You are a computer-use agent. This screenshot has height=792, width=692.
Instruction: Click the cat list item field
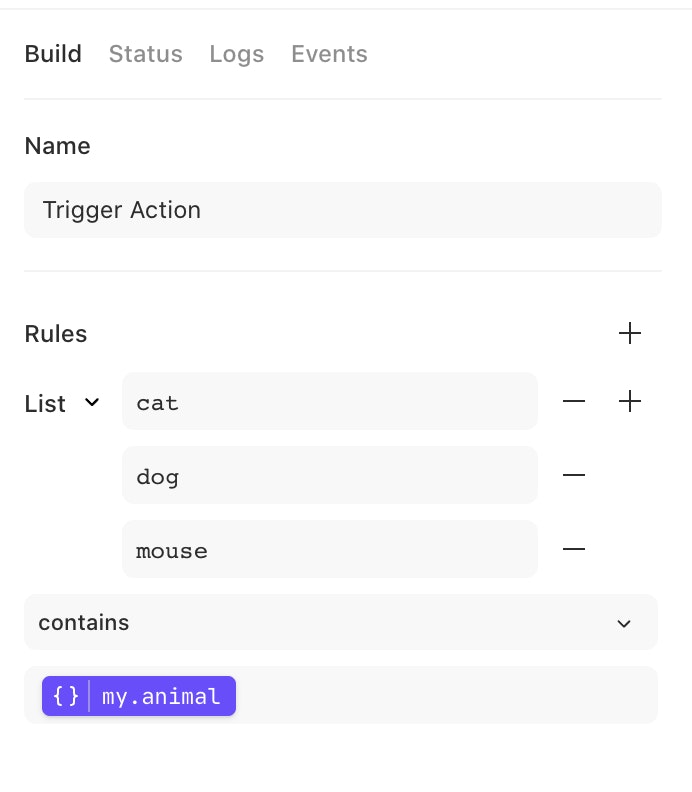[329, 402]
